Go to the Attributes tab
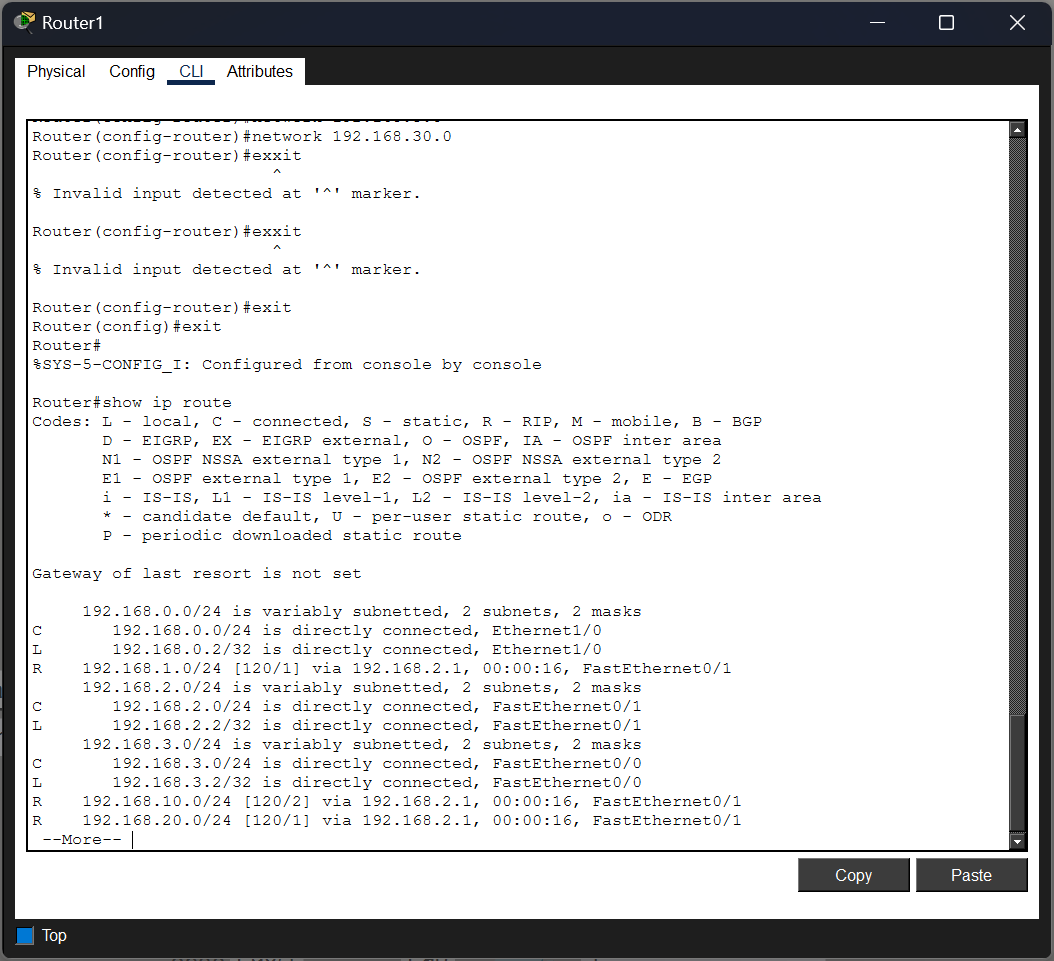 pyautogui.click(x=259, y=71)
